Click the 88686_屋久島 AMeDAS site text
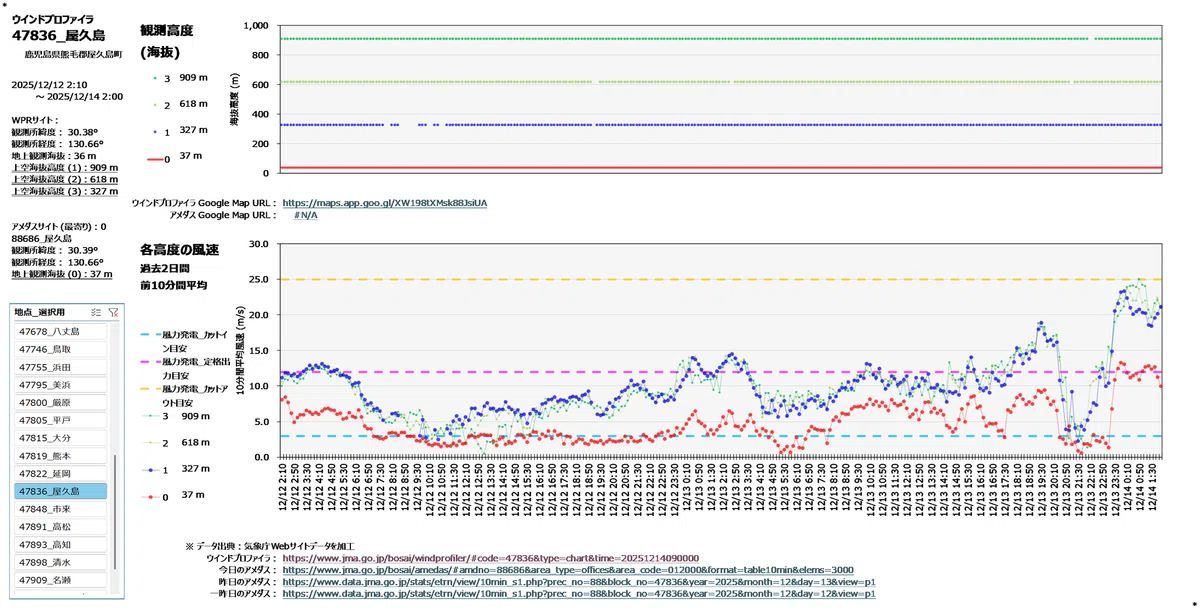 pos(41,239)
